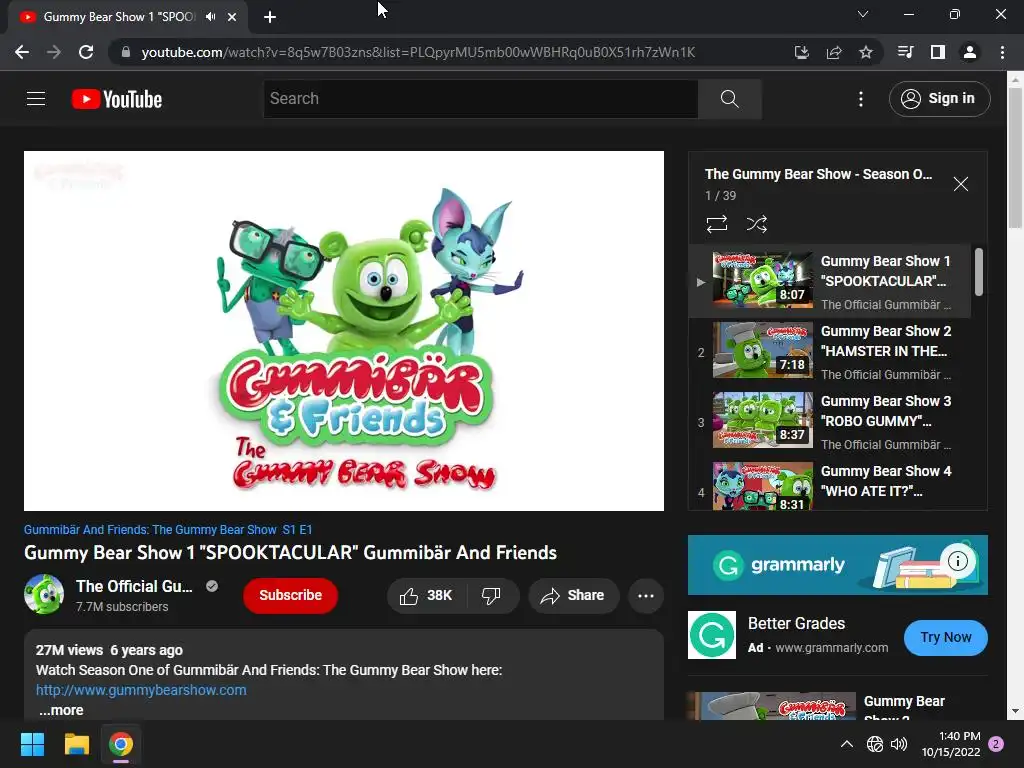Open ad info icon on Grammarly banner
The height and width of the screenshot is (768, 1024).
pyautogui.click(x=958, y=561)
